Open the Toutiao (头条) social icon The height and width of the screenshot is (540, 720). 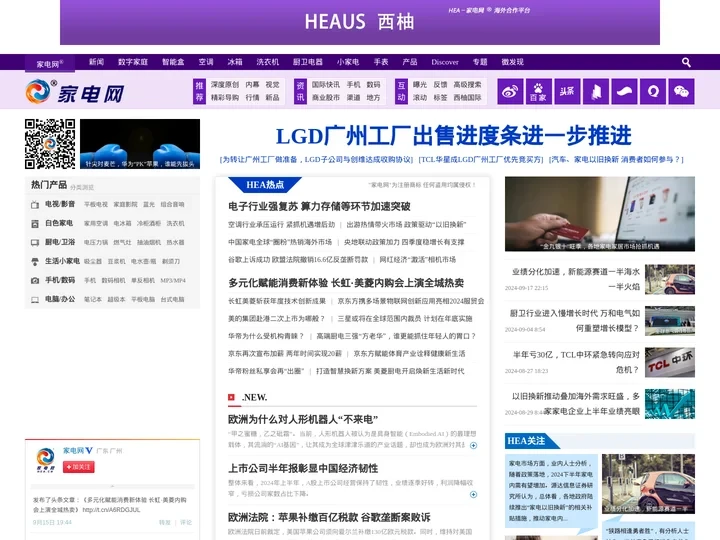(567, 91)
